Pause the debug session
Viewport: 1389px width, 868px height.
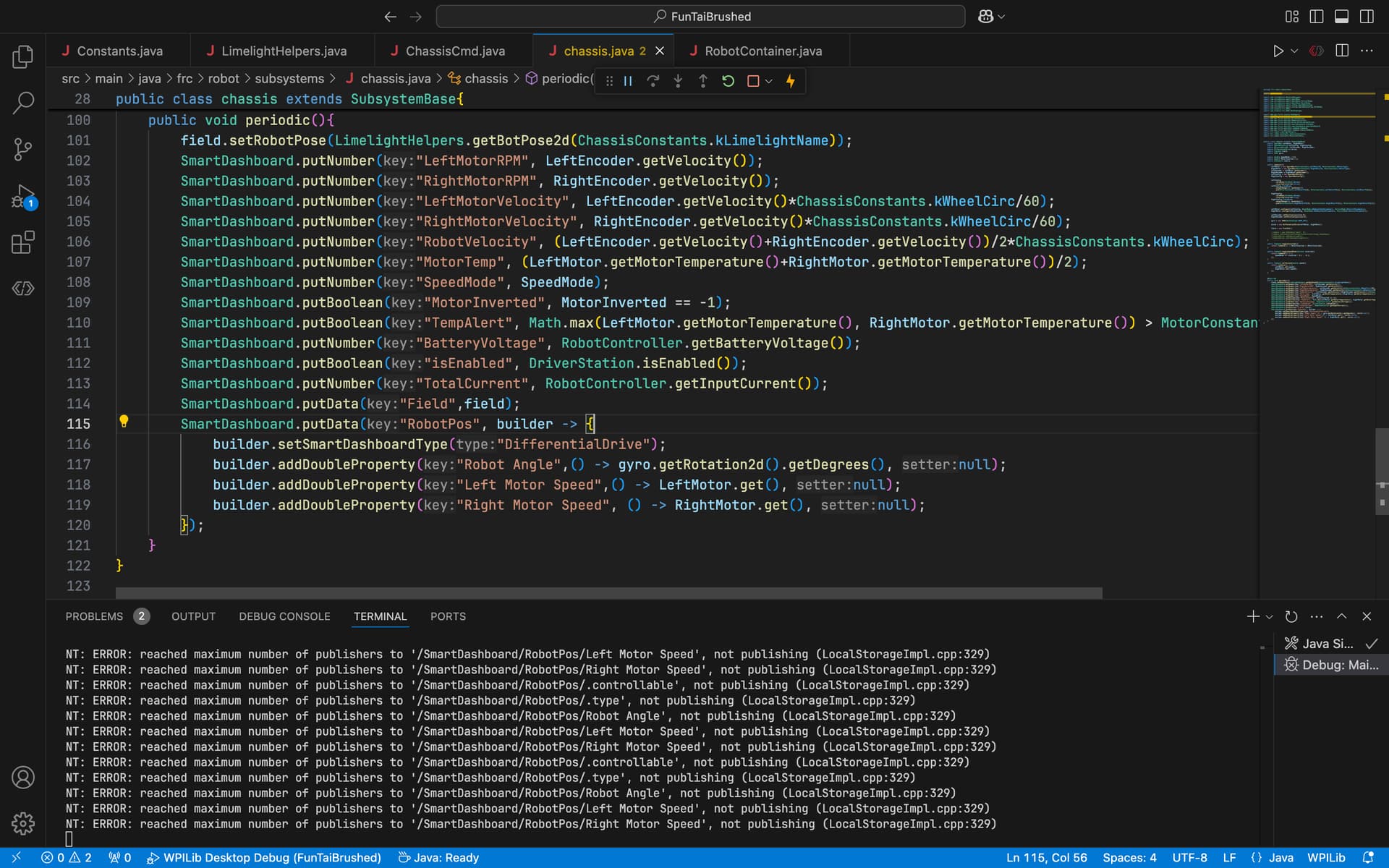click(628, 81)
